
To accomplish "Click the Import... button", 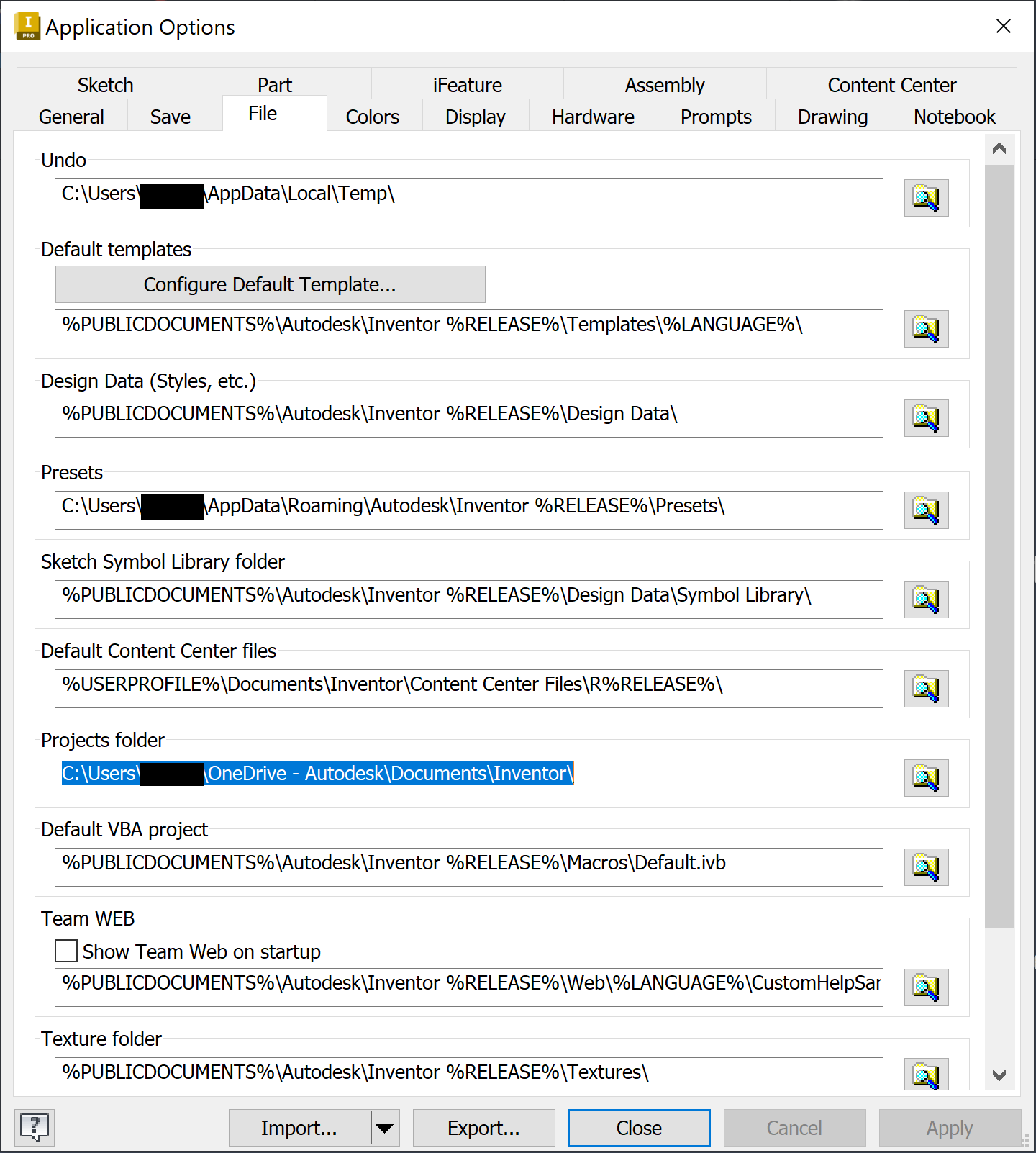I will (299, 1128).
